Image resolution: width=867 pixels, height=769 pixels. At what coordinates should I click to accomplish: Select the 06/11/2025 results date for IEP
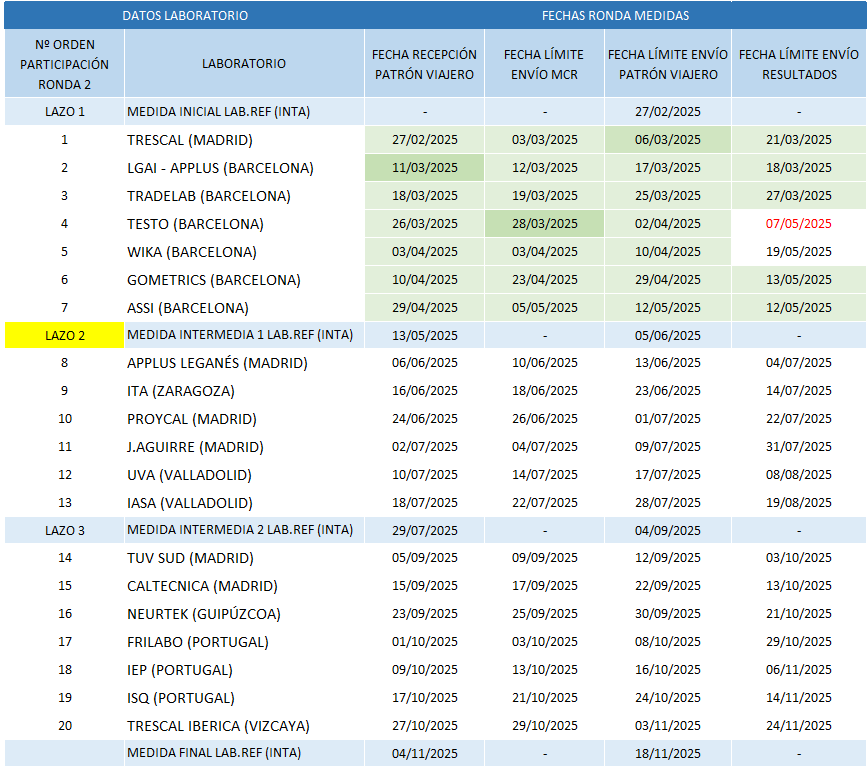tap(798, 670)
